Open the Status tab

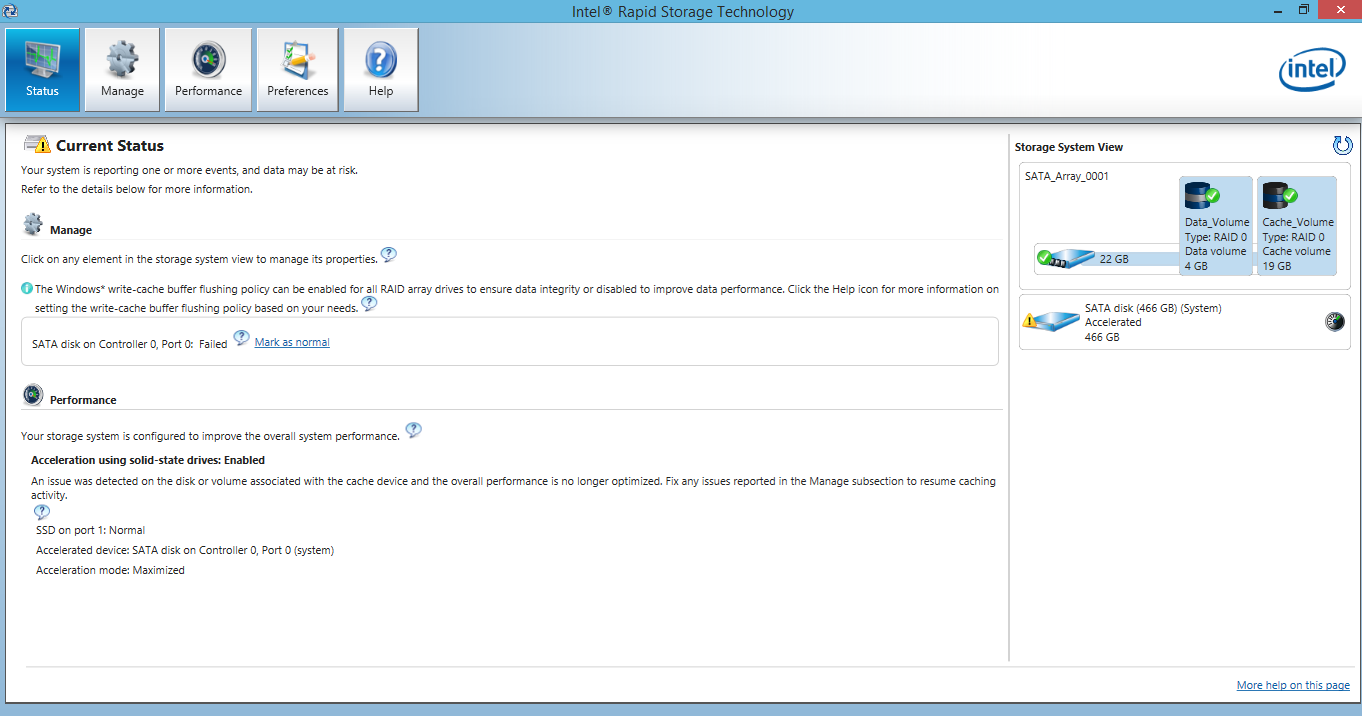tap(43, 69)
